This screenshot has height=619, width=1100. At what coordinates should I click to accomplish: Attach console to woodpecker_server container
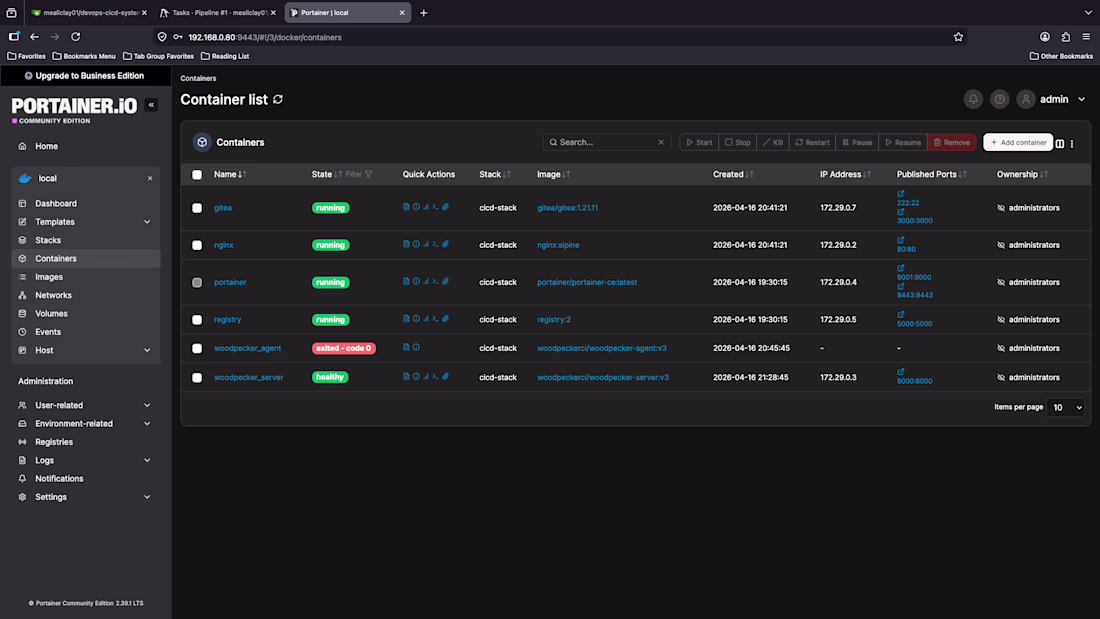445,377
